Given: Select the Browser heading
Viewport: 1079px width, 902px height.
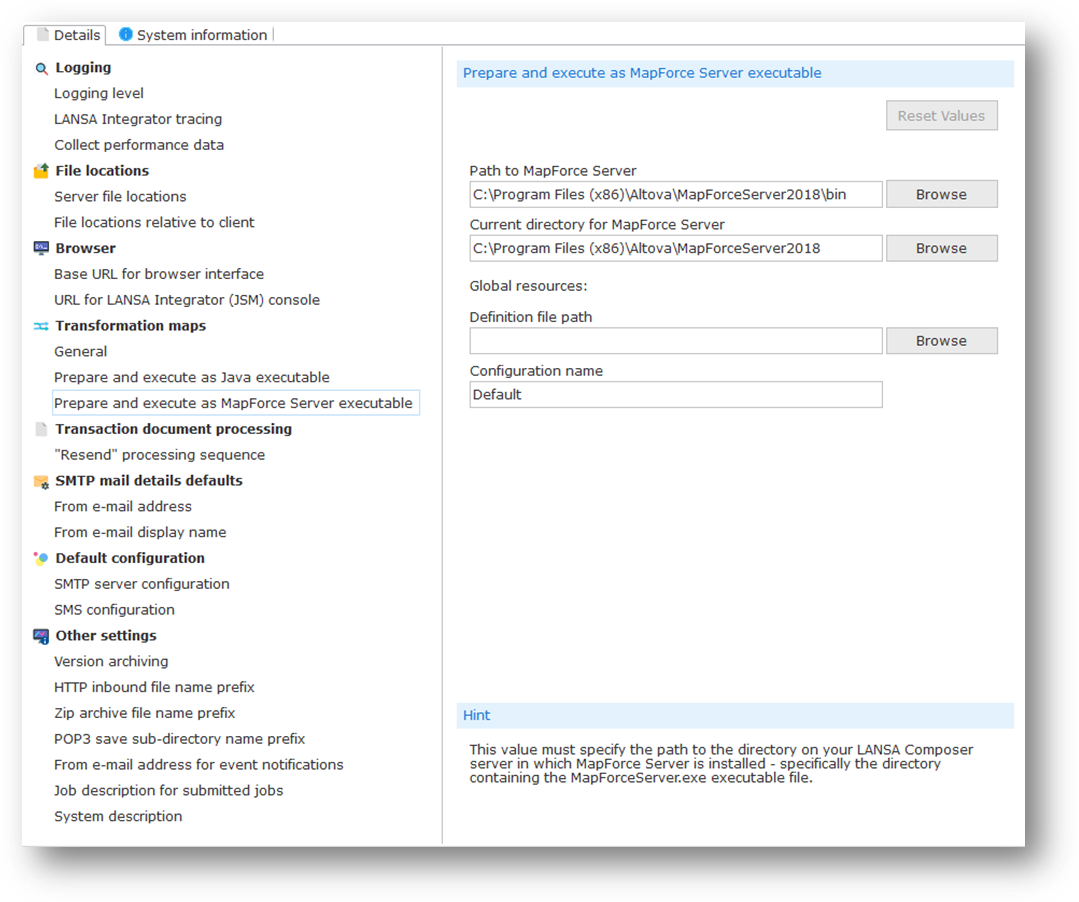Looking at the screenshot, I should point(85,248).
